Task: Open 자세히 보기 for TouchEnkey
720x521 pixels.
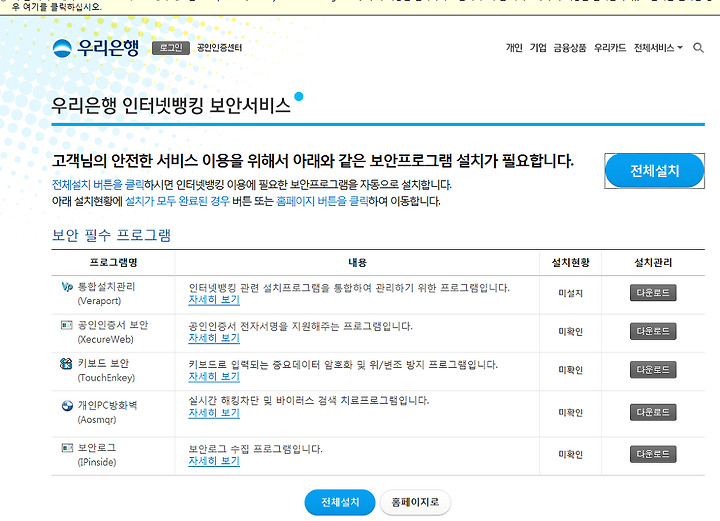Action: (214, 377)
